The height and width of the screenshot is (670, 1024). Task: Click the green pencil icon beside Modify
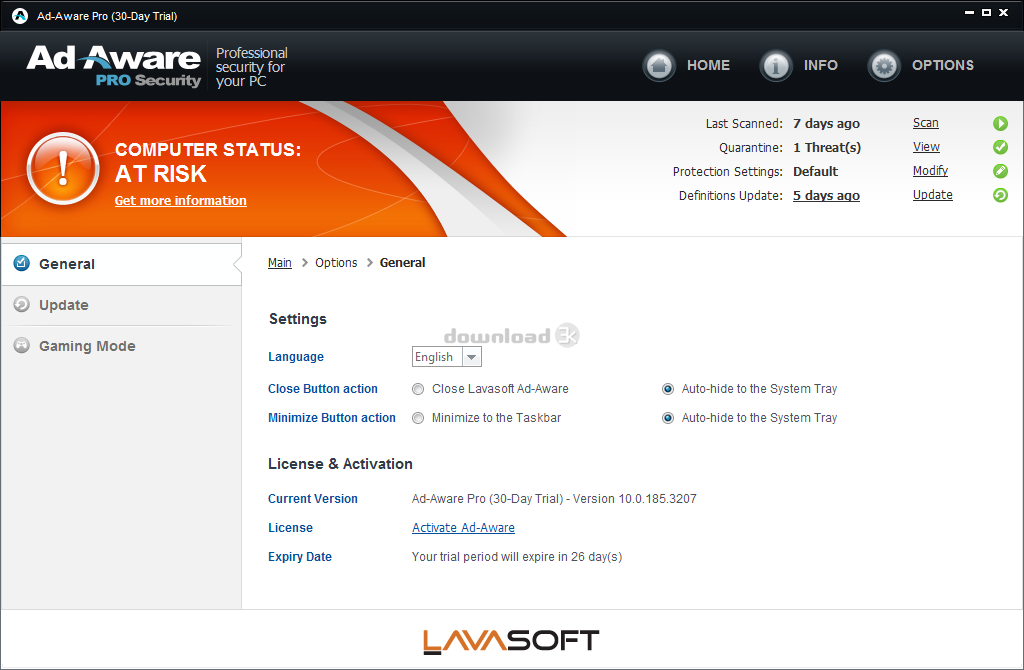[x=1000, y=171]
